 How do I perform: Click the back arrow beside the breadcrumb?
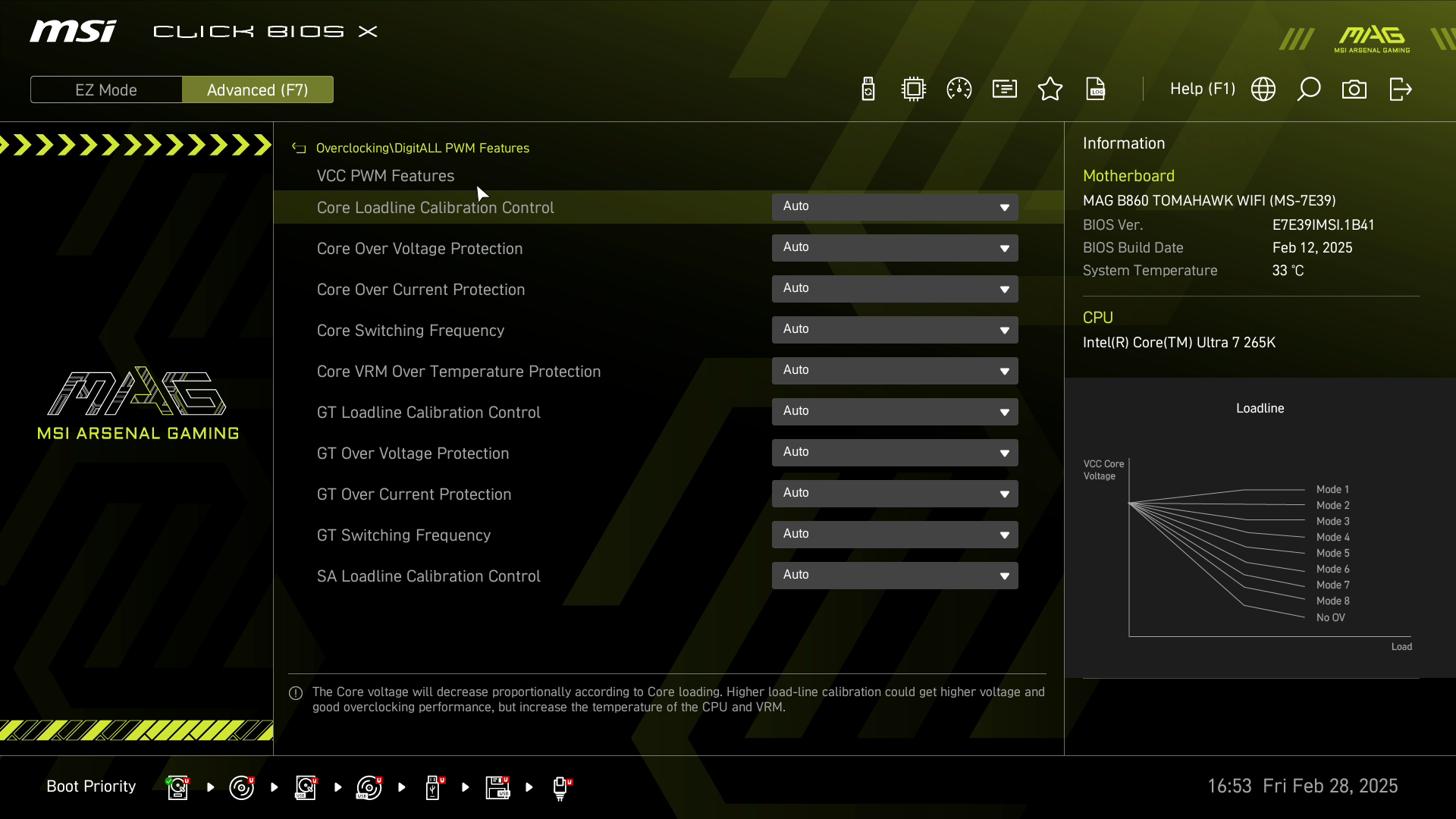(299, 149)
